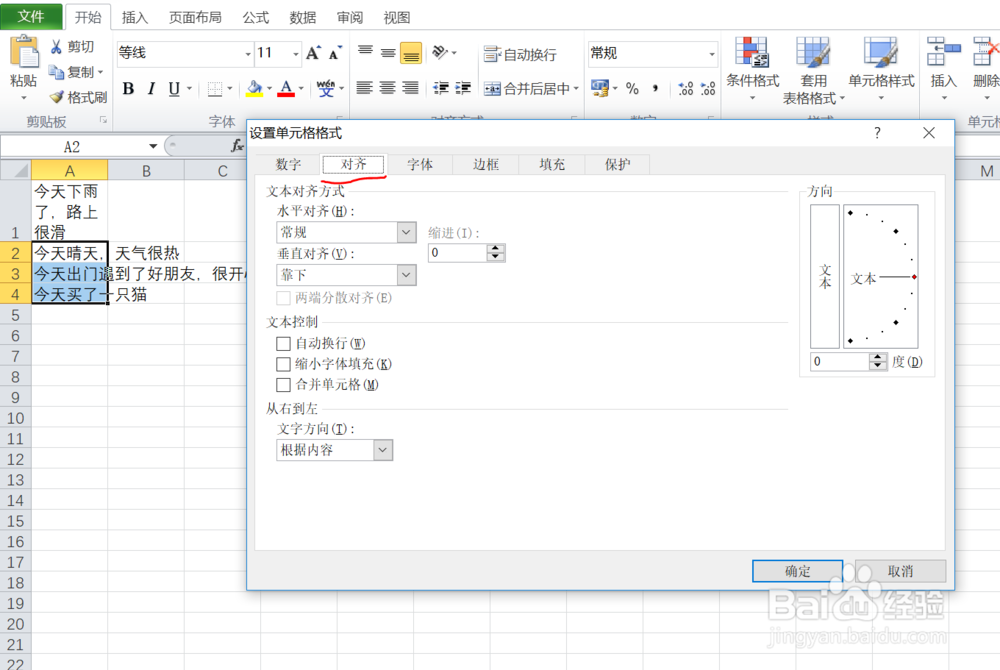This screenshot has width=1000, height=670.
Task: Click the Paste icon in clipboard group
Action: (24, 52)
